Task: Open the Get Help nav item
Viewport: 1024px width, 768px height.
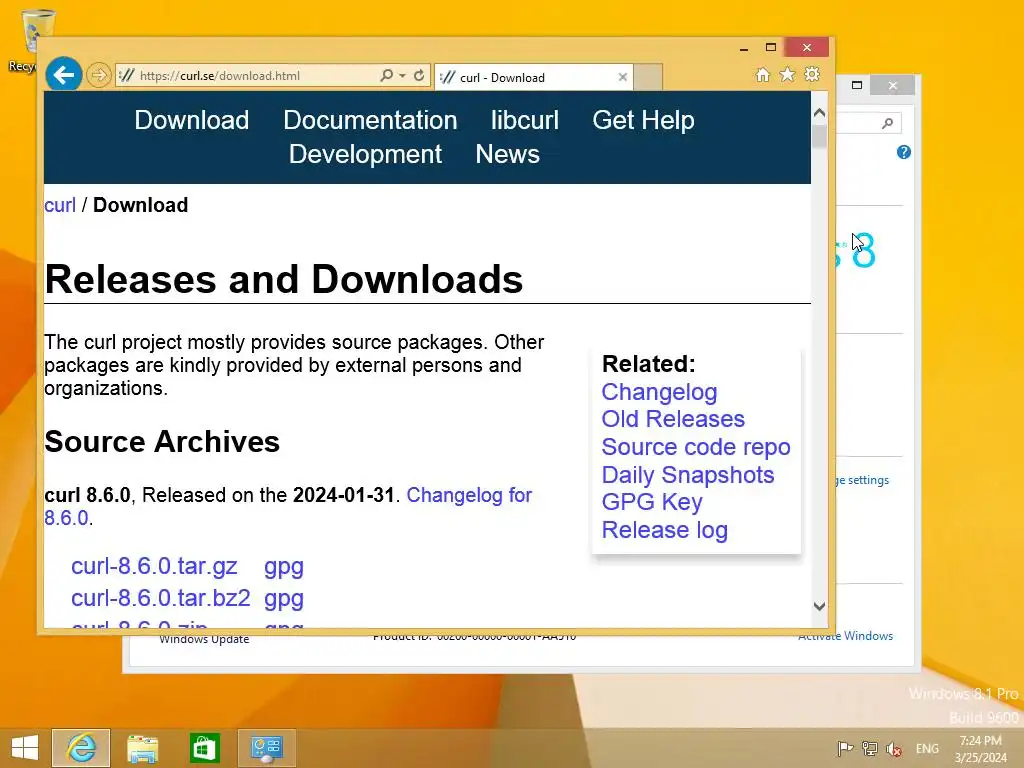Action: point(643,120)
